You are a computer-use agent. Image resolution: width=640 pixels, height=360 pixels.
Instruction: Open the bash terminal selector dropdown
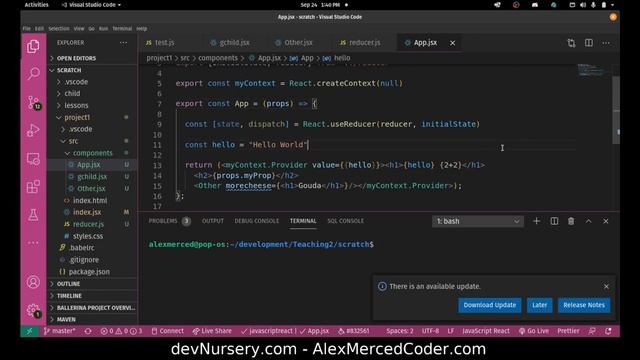[x=478, y=221]
